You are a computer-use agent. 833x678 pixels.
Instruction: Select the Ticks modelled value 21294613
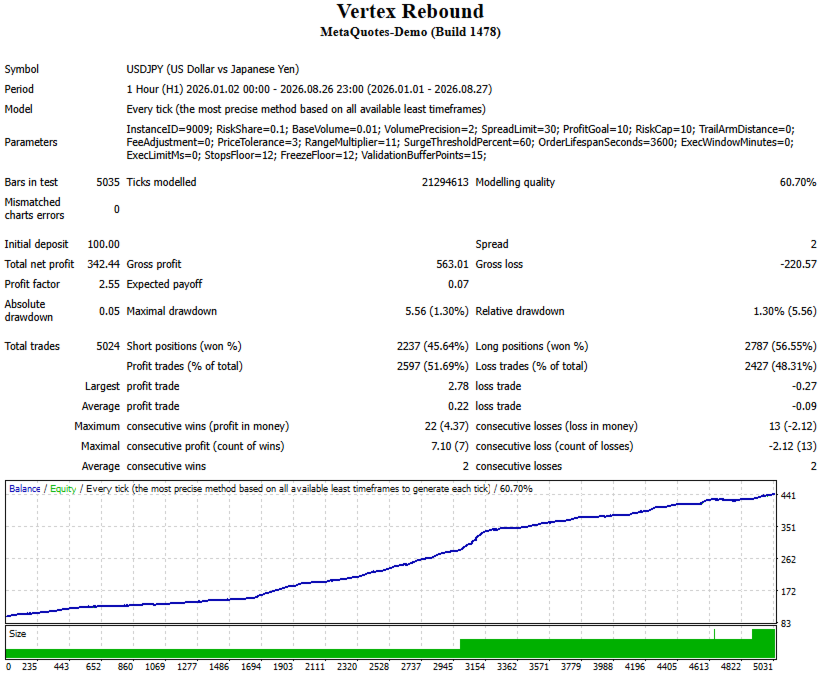click(x=445, y=182)
